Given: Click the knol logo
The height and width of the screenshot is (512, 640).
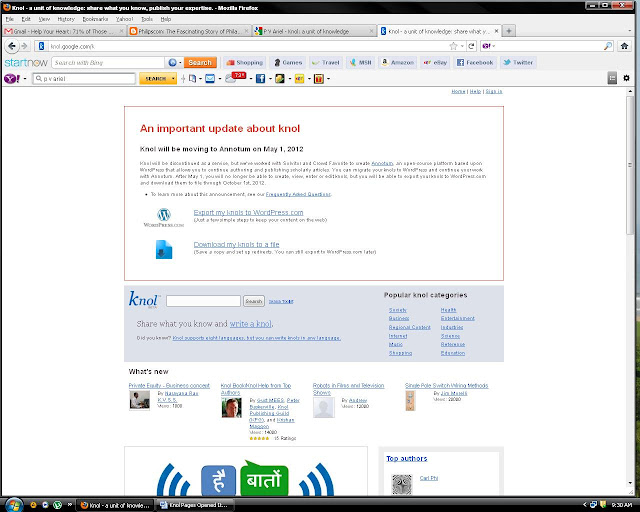Looking at the screenshot, I should coord(144,299).
